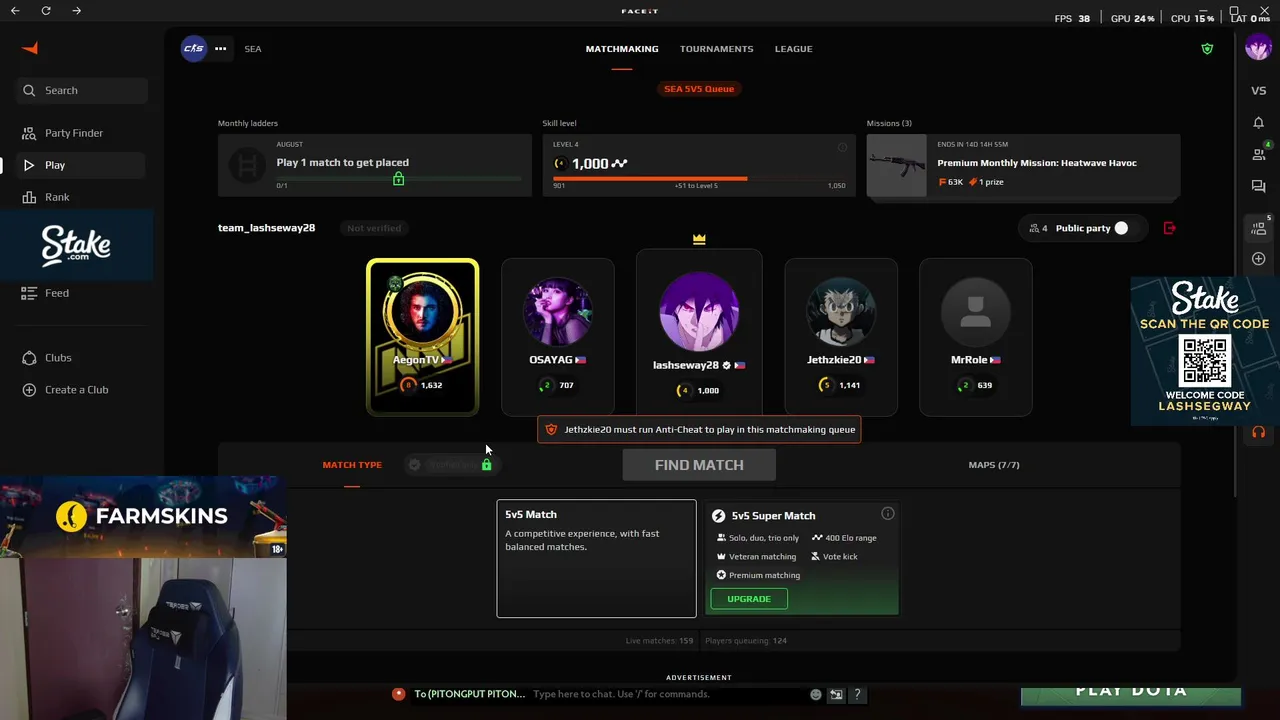Click the orange headset support icon

(x=1258, y=432)
